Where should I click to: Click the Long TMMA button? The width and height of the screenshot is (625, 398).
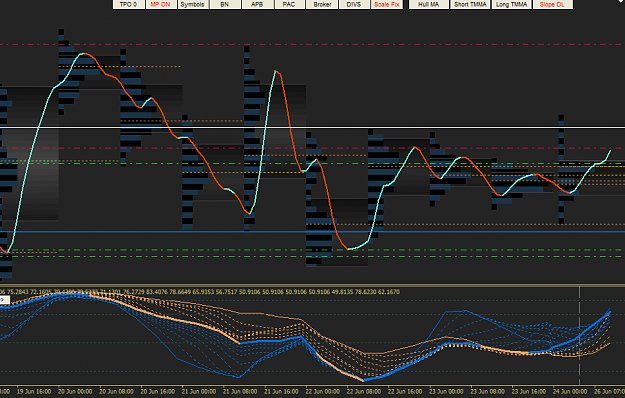coord(511,4)
